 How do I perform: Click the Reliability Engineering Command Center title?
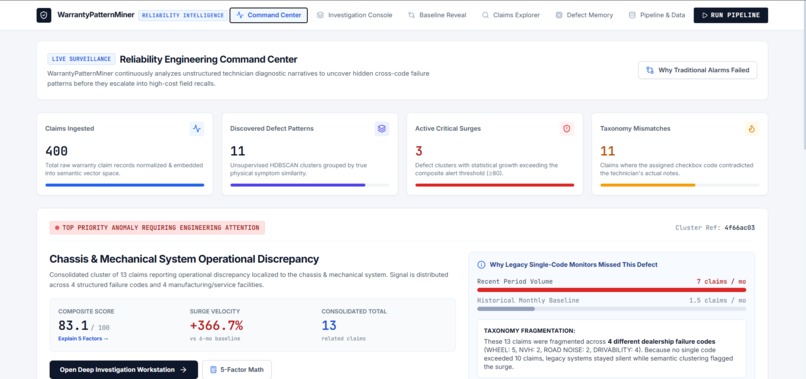208,59
